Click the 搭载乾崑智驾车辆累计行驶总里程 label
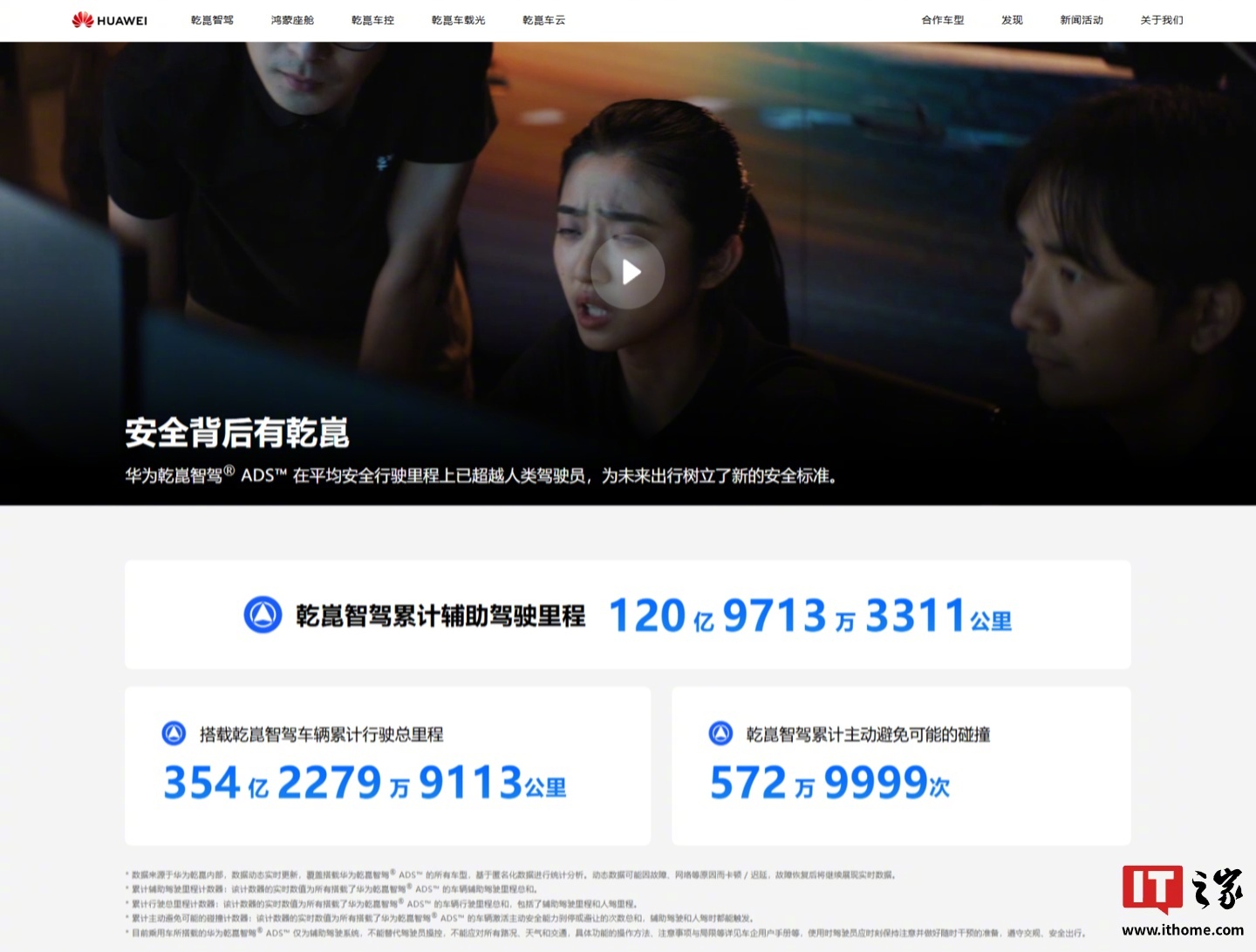The height and width of the screenshot is (952, 1256). coord(321,734)
